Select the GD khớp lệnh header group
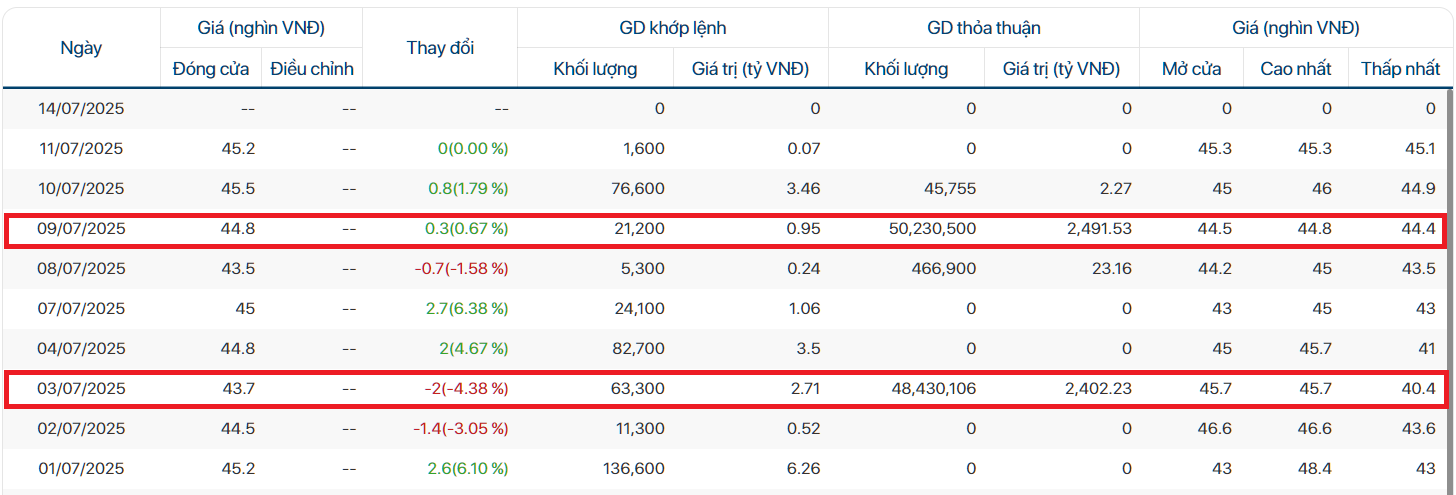This screenshot has height=495, width=1456. (672, 28)
